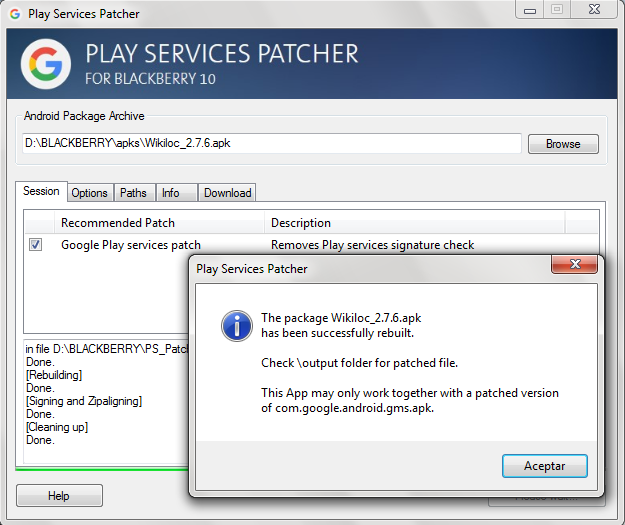Toggle the Google Play services patch checkbox

point(35,244)
